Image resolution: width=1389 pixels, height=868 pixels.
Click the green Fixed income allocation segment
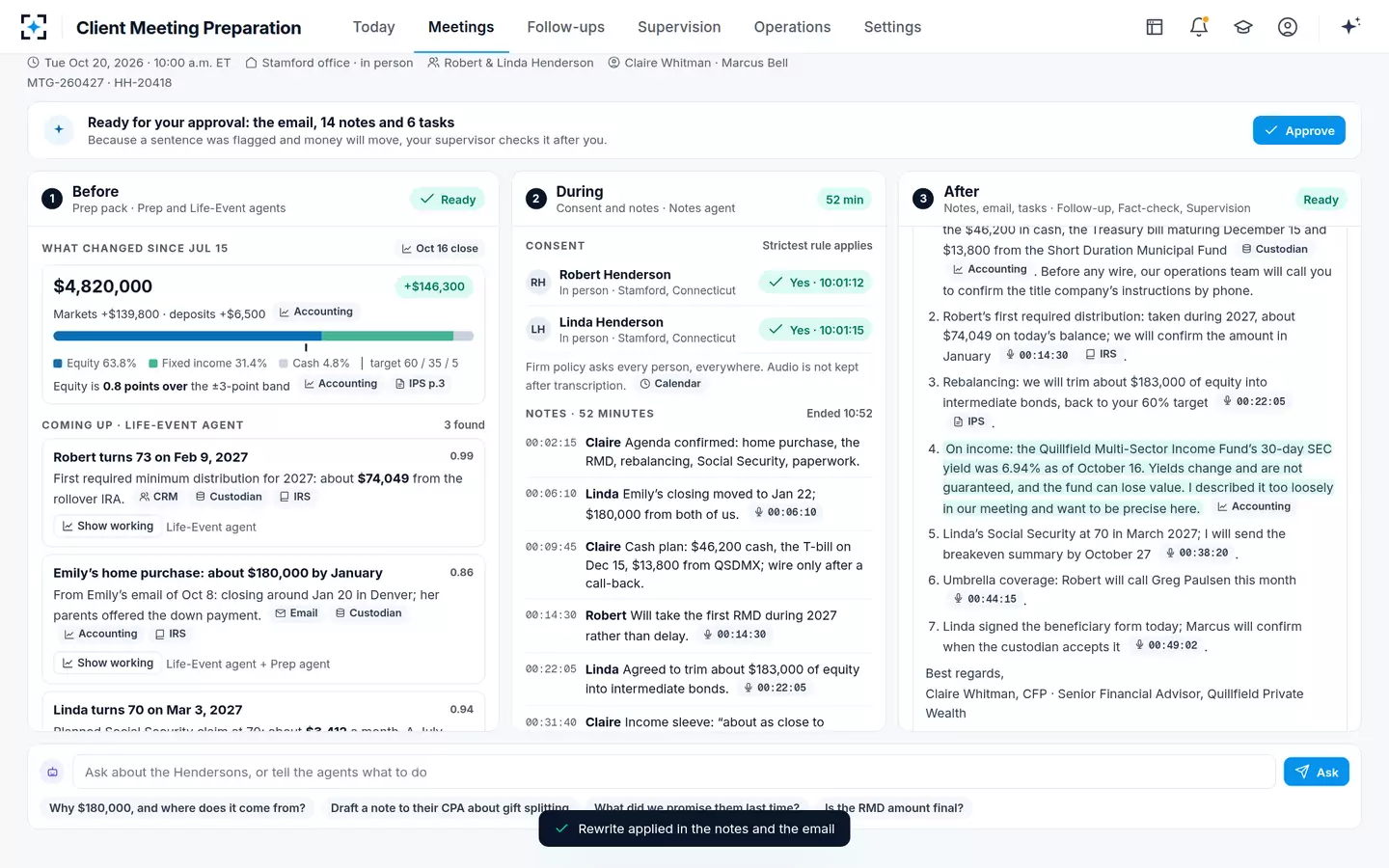pos(388,337)
